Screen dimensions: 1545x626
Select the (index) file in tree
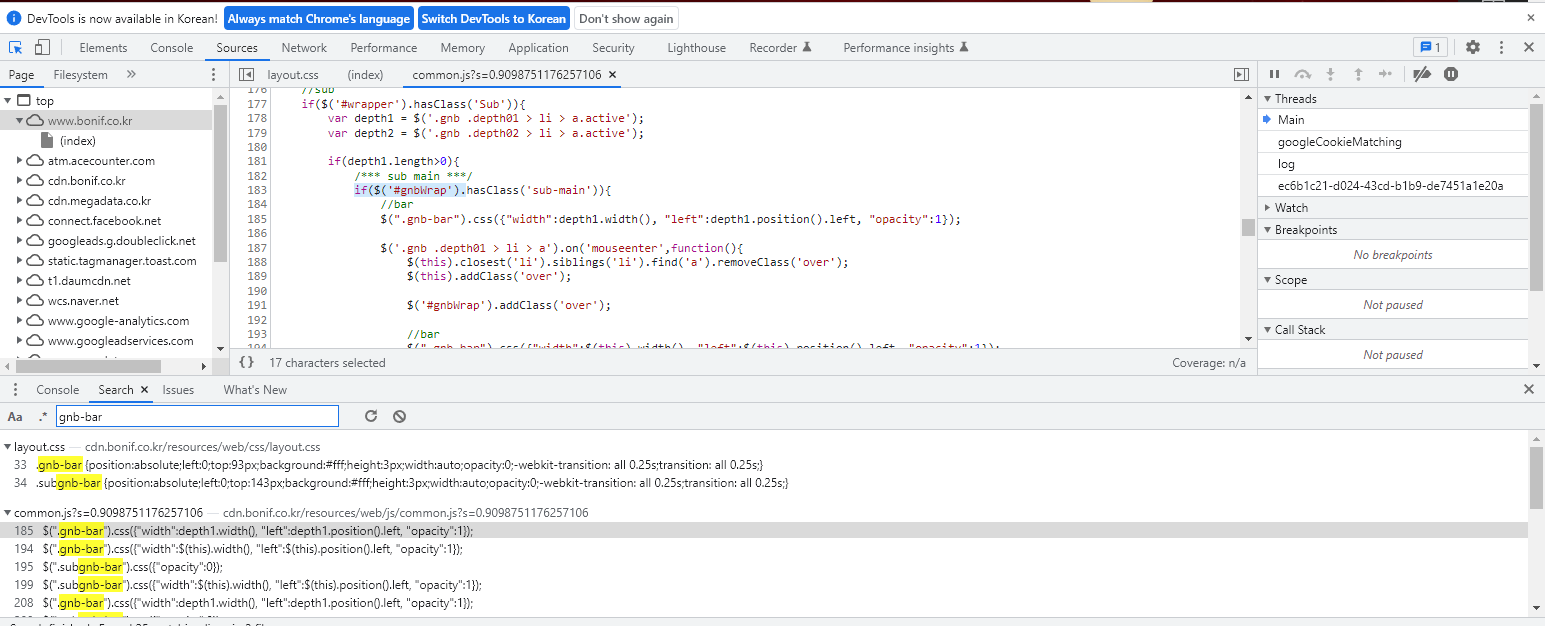tap(77, 141)
